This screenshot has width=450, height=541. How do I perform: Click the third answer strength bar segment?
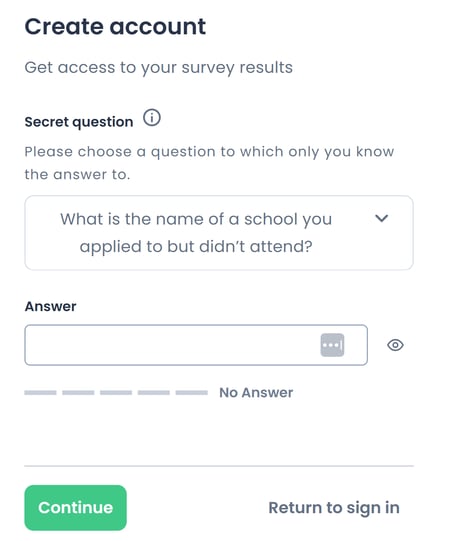[x=116, y=393]
